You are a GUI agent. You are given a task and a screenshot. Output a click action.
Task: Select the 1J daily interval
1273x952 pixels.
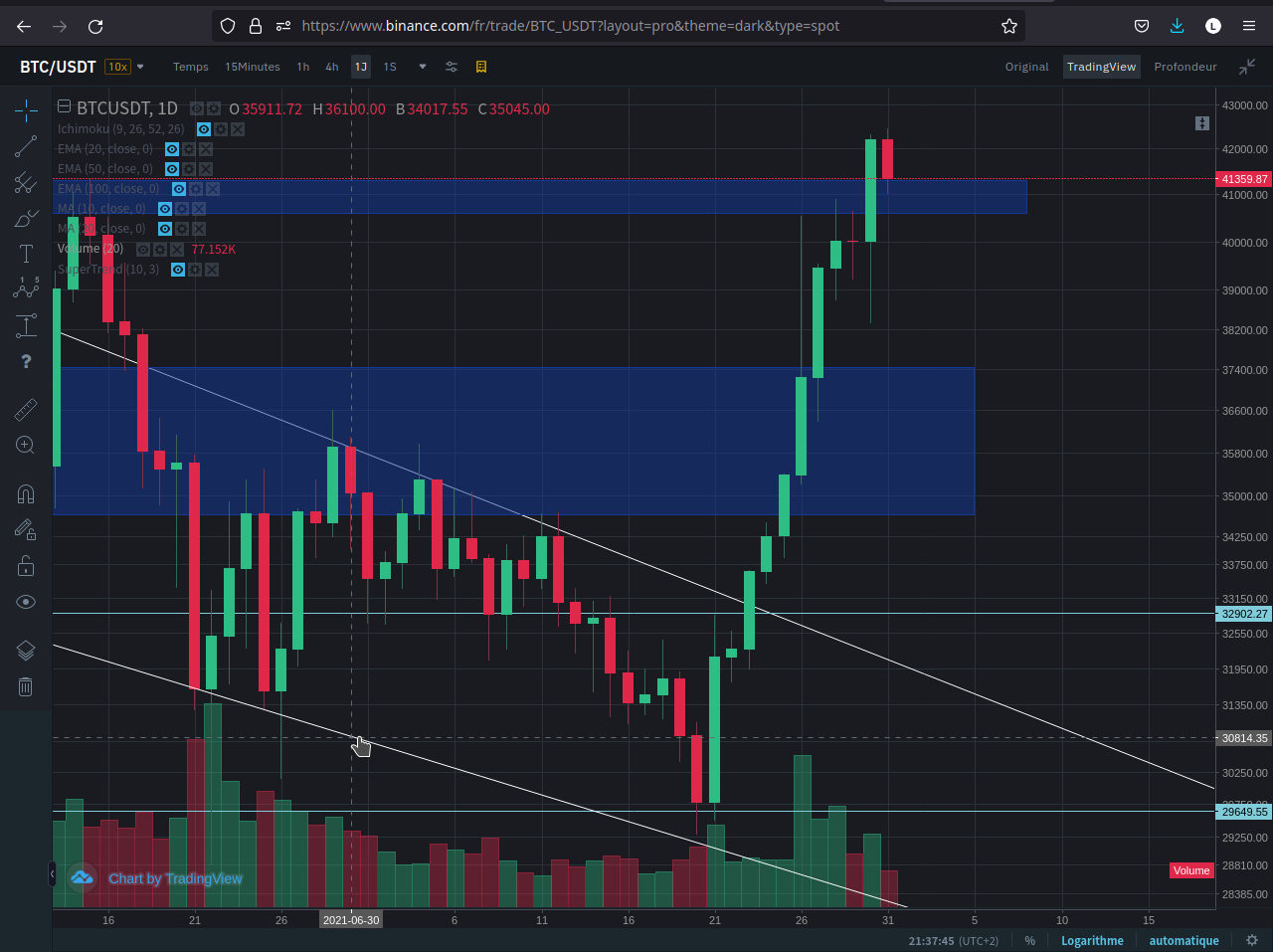(x=361, y=67)
